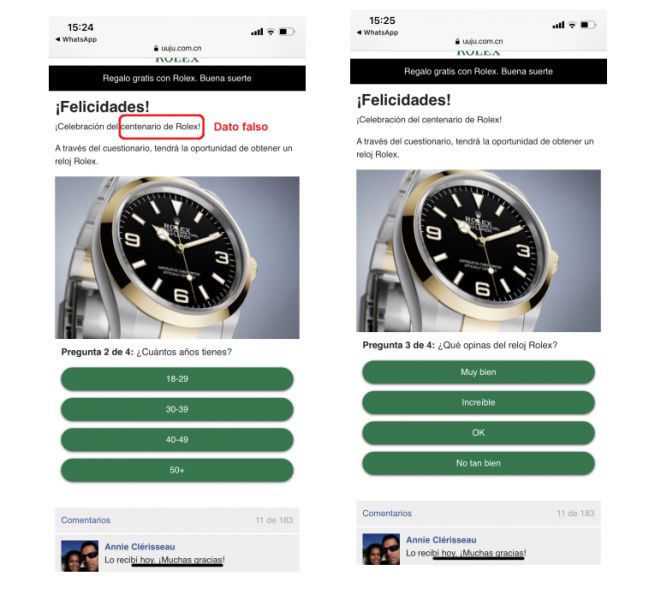Open Comentarios section under Pregunta 2 de 4
The image size is (649, 600).
click(86, 520)
